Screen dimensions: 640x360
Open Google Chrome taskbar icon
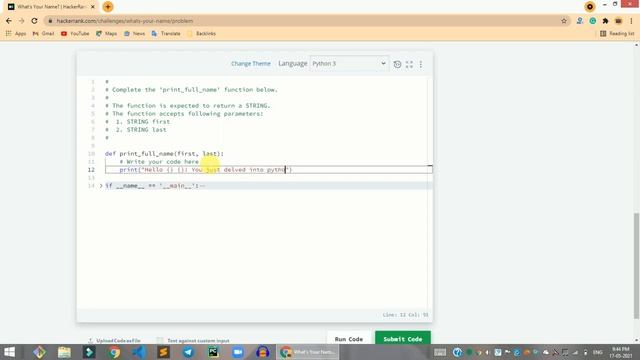[114, 352]
